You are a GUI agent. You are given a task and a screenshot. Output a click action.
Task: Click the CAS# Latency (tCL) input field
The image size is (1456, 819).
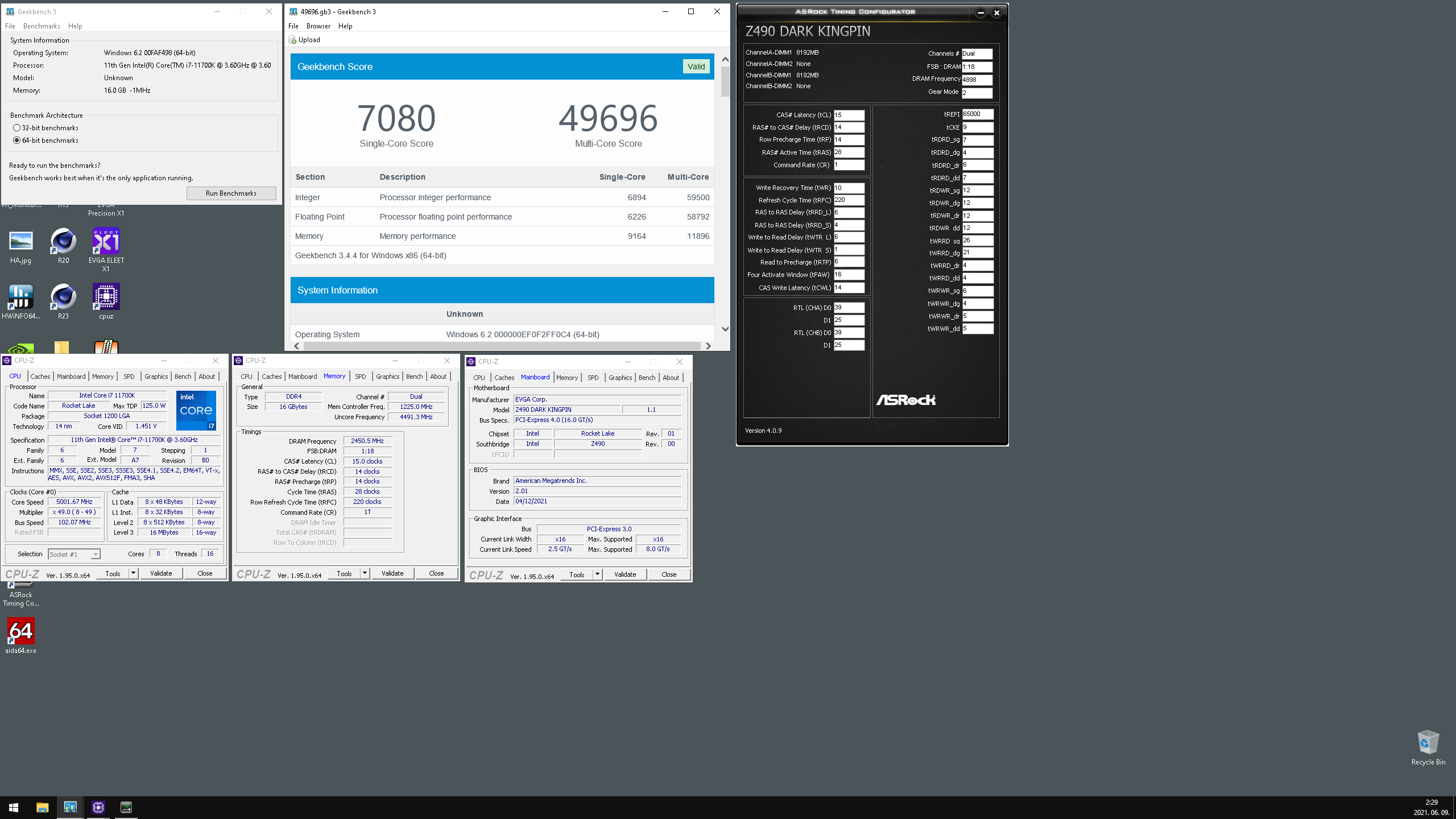click(849, 115)
